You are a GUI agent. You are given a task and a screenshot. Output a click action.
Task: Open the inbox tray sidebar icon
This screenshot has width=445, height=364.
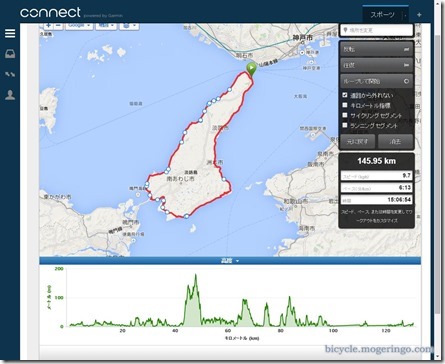tap(10, 54)
